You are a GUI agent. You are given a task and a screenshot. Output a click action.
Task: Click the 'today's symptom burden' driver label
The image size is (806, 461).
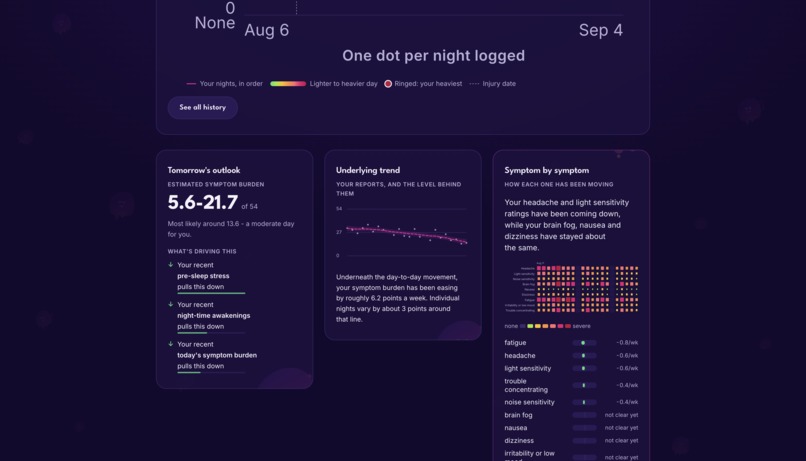pos(217,355)
